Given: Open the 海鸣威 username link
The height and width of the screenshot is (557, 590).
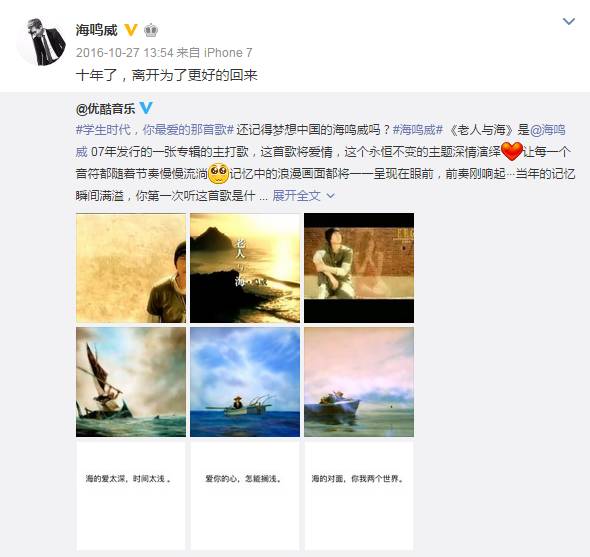Looking at the screenshot, I should click(97, 30).
